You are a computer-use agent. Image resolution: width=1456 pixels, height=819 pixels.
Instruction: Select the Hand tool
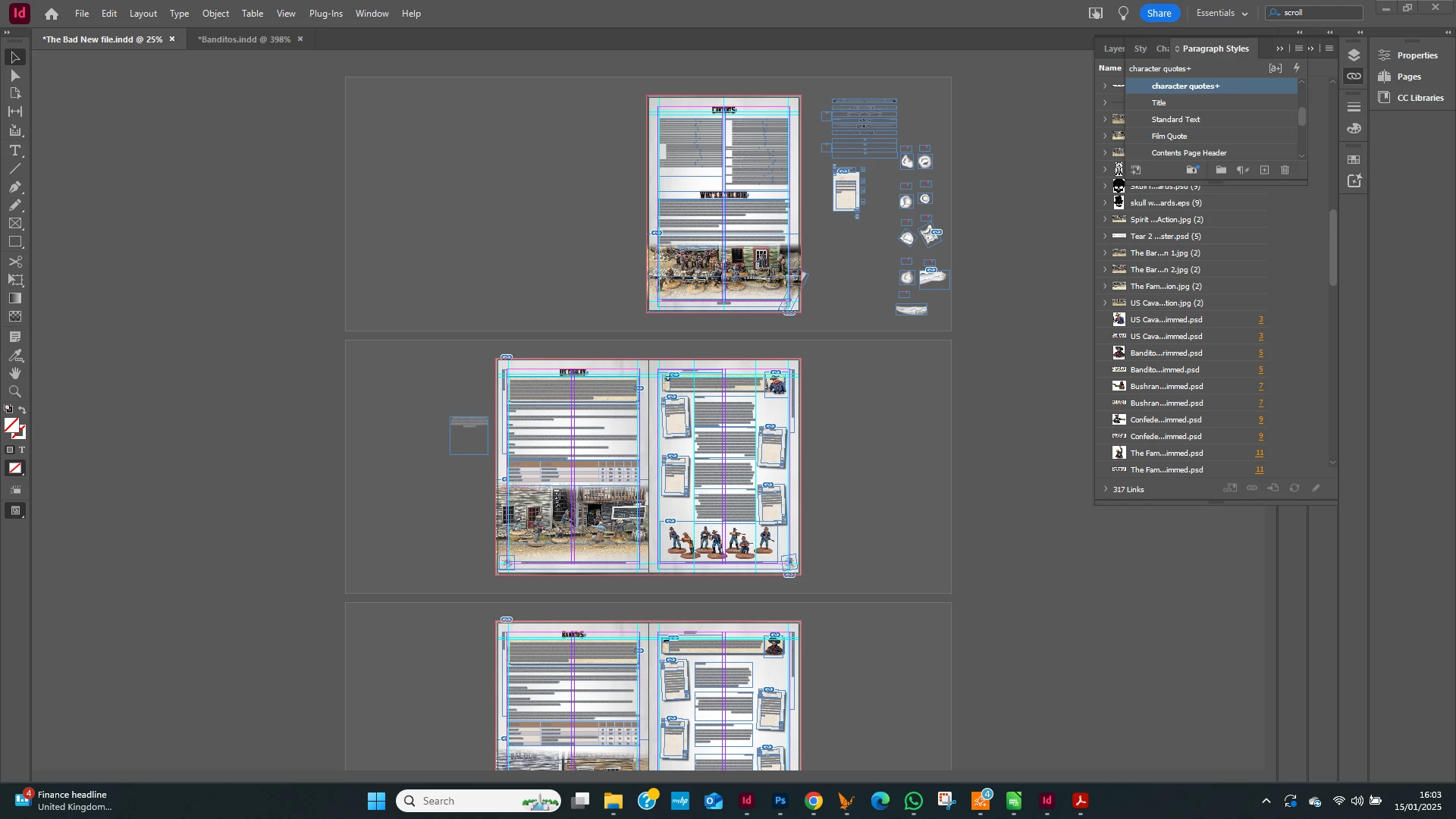pos(15,373)
